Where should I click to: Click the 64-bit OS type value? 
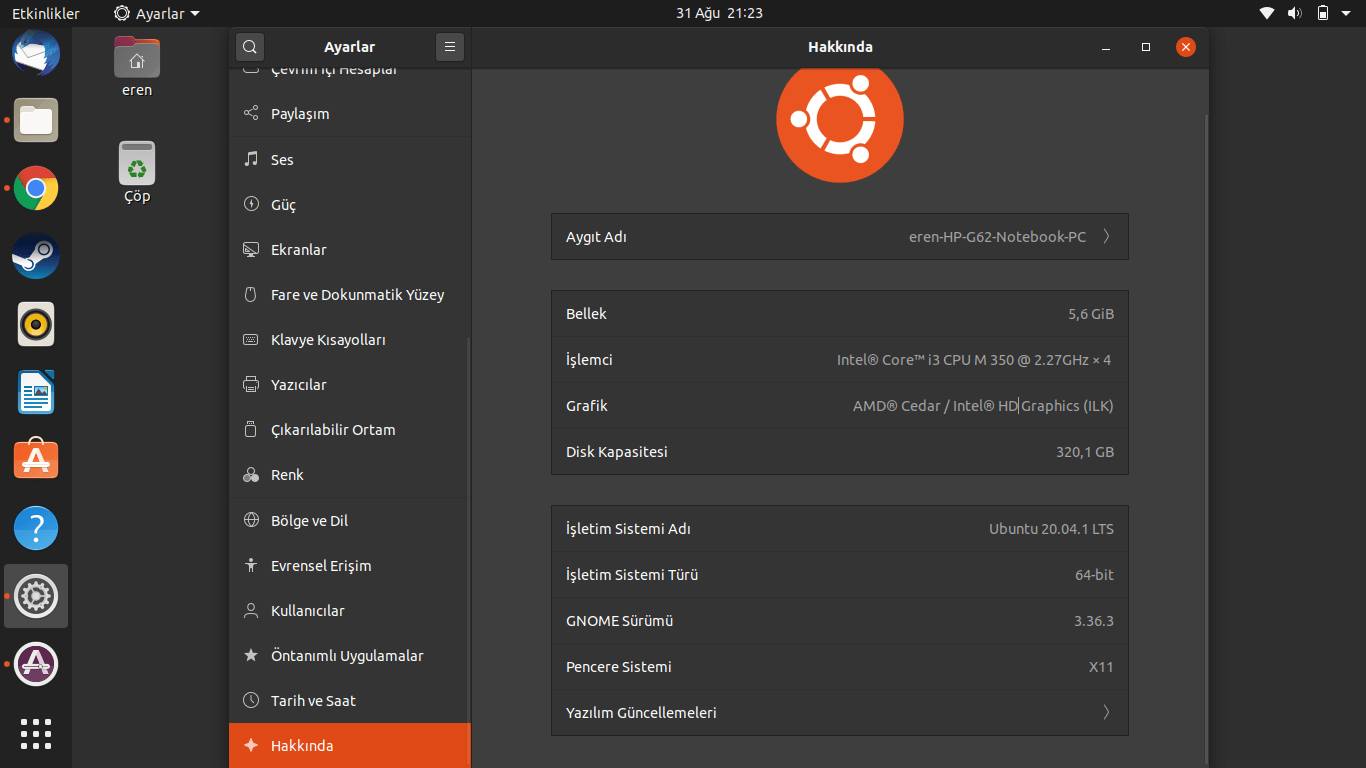point(1094,575)
